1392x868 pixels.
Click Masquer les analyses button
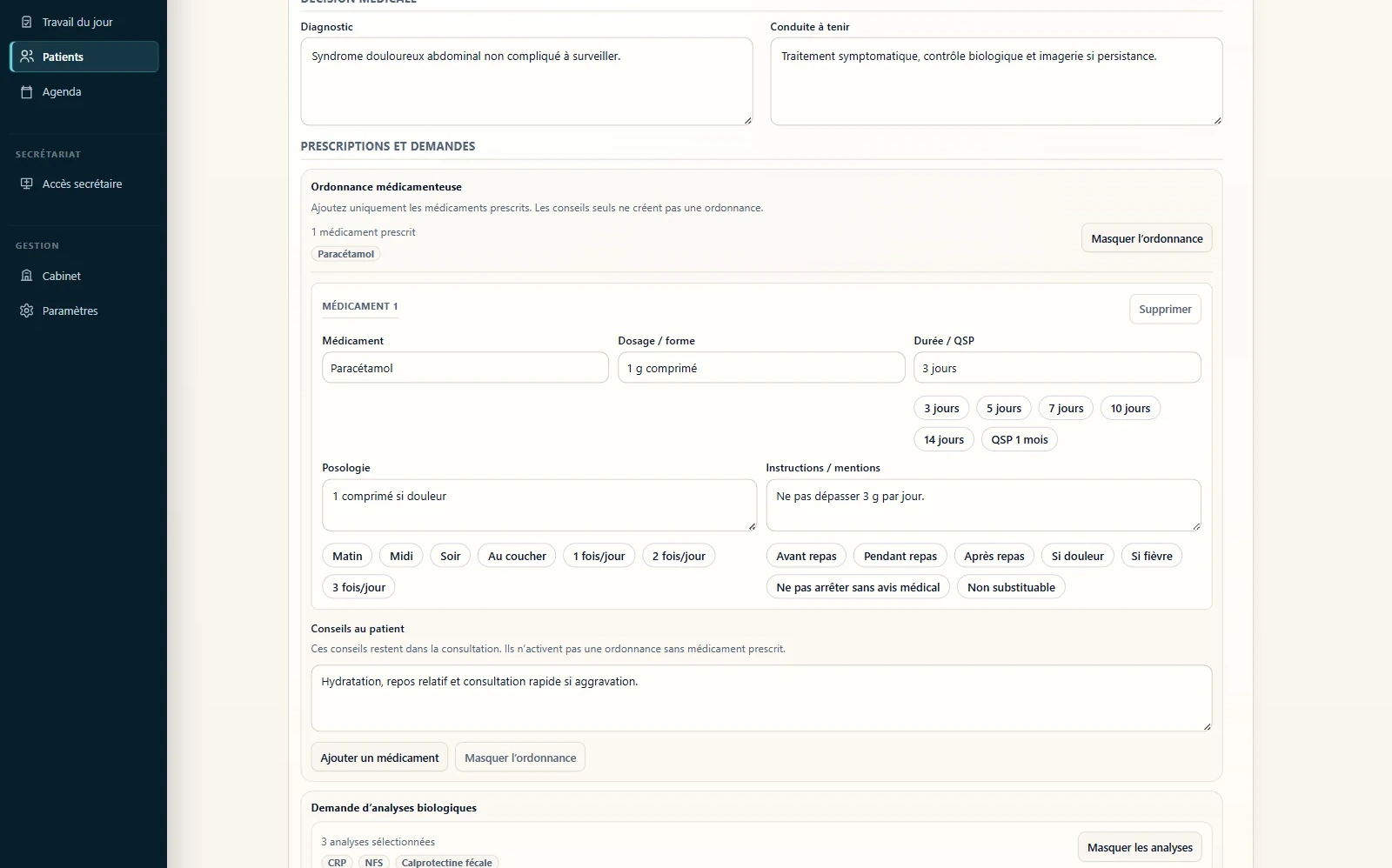coord(1140,847)
